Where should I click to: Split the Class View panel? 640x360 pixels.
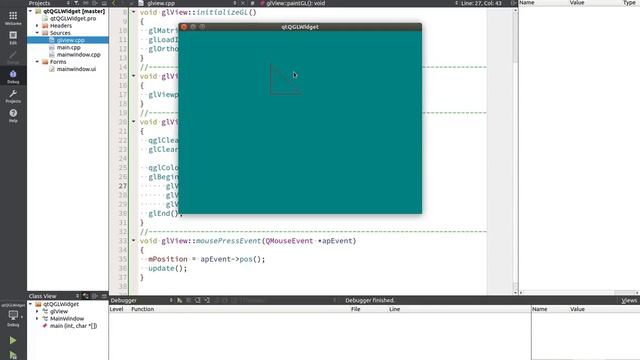coord(95,296)
